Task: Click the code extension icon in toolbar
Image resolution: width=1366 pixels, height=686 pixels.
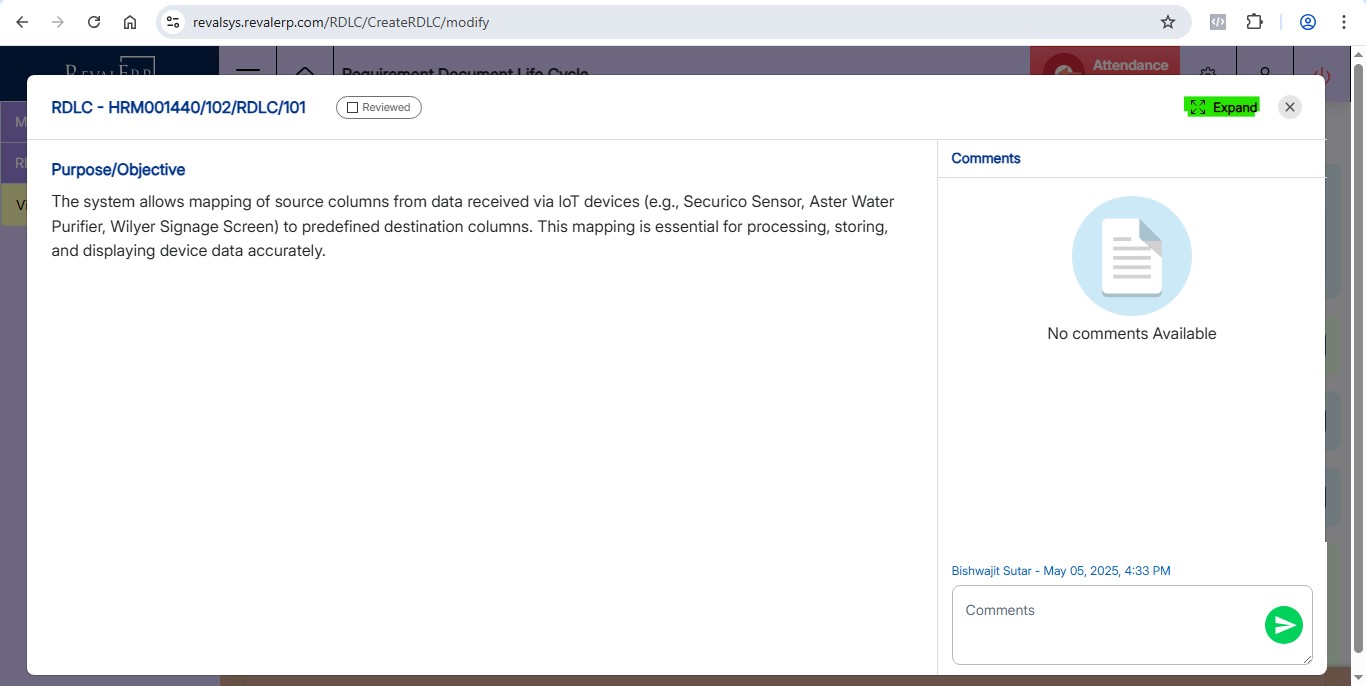Action: pos(1217,22)
